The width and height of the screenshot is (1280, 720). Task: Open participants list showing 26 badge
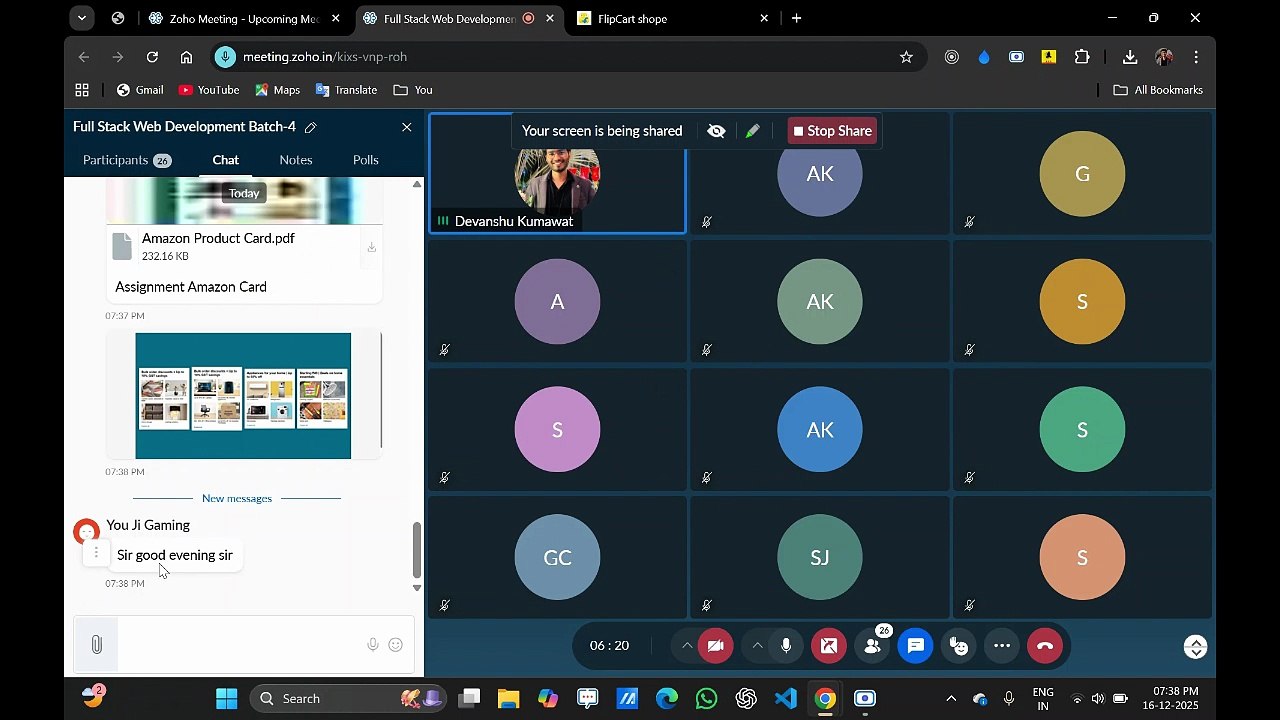(872, 646)
